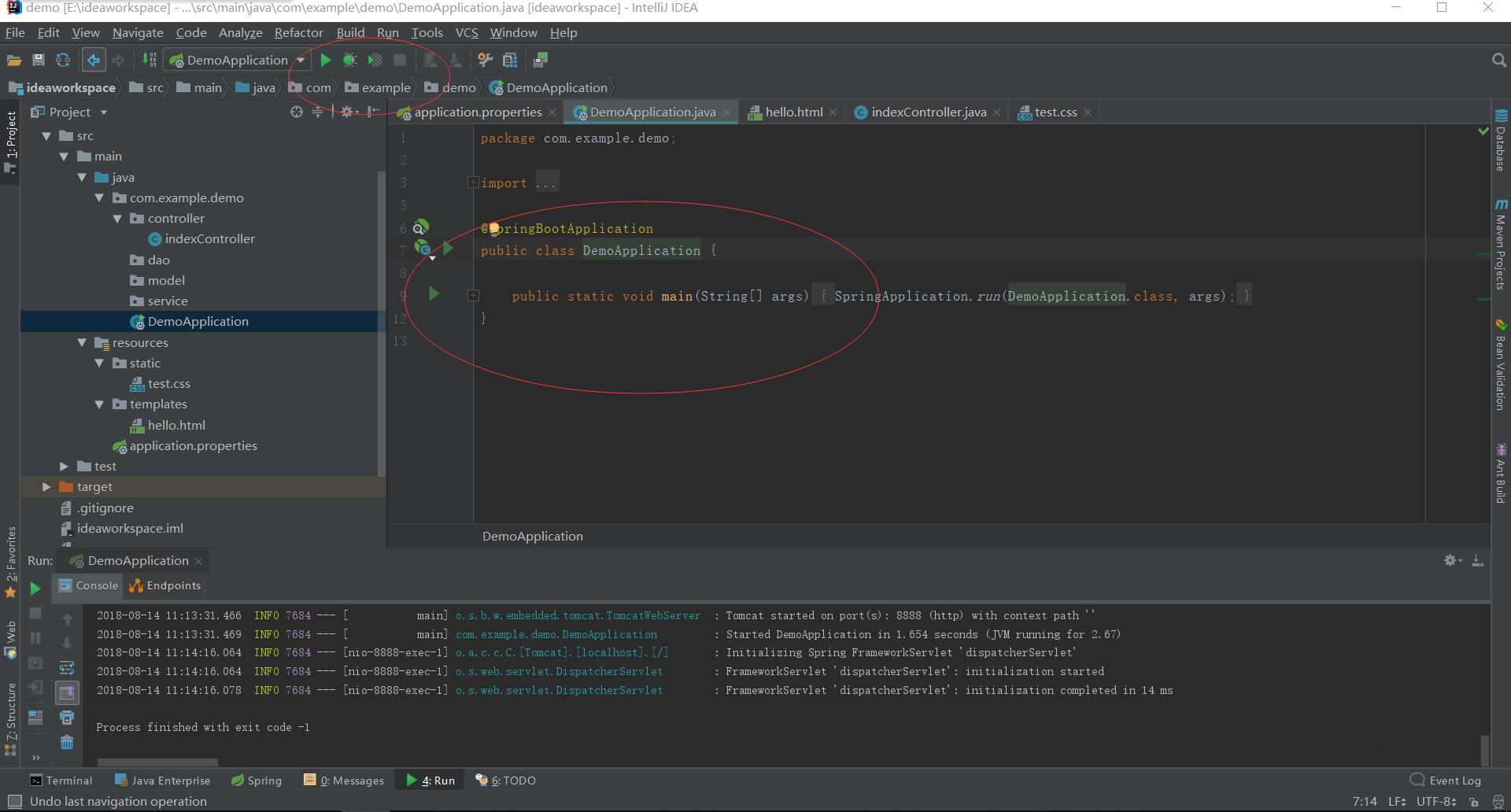Toggle tool window bars at bottom-left corner
Image resolution: width=1511 pixels, height=812 pixels.
(14, 801)
